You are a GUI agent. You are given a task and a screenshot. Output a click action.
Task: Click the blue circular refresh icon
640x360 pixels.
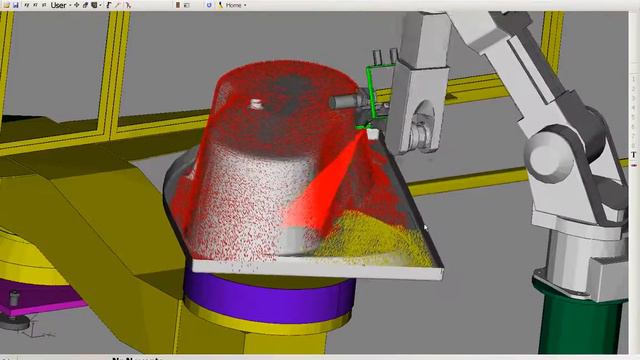209,5
